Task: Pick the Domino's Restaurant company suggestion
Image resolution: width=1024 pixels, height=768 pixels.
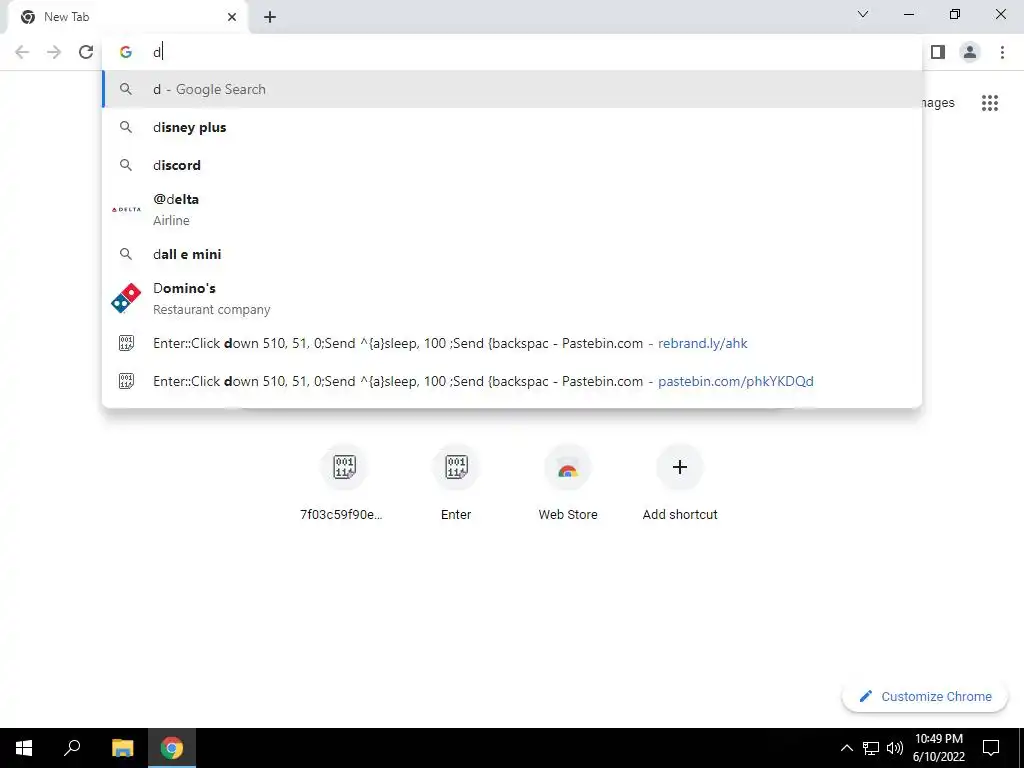Action: coord(512,298)
